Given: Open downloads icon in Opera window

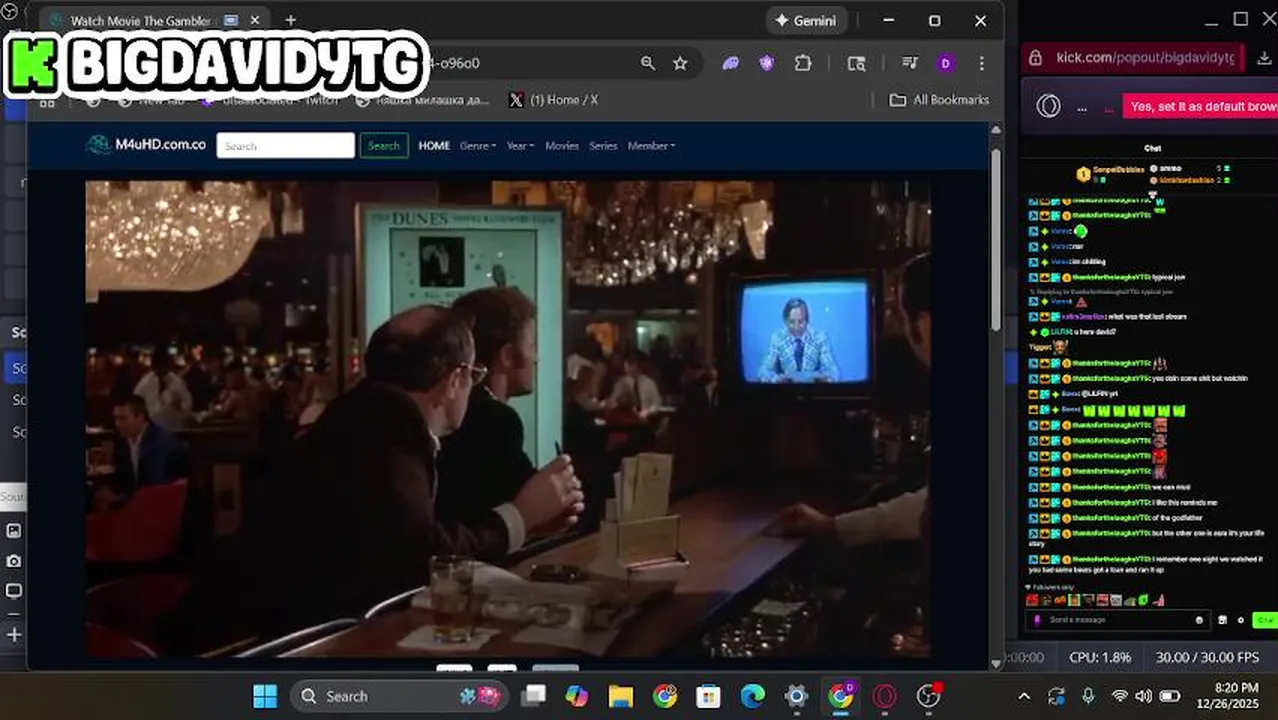Looking at the screenshot, I should [x=1264, y=58].
